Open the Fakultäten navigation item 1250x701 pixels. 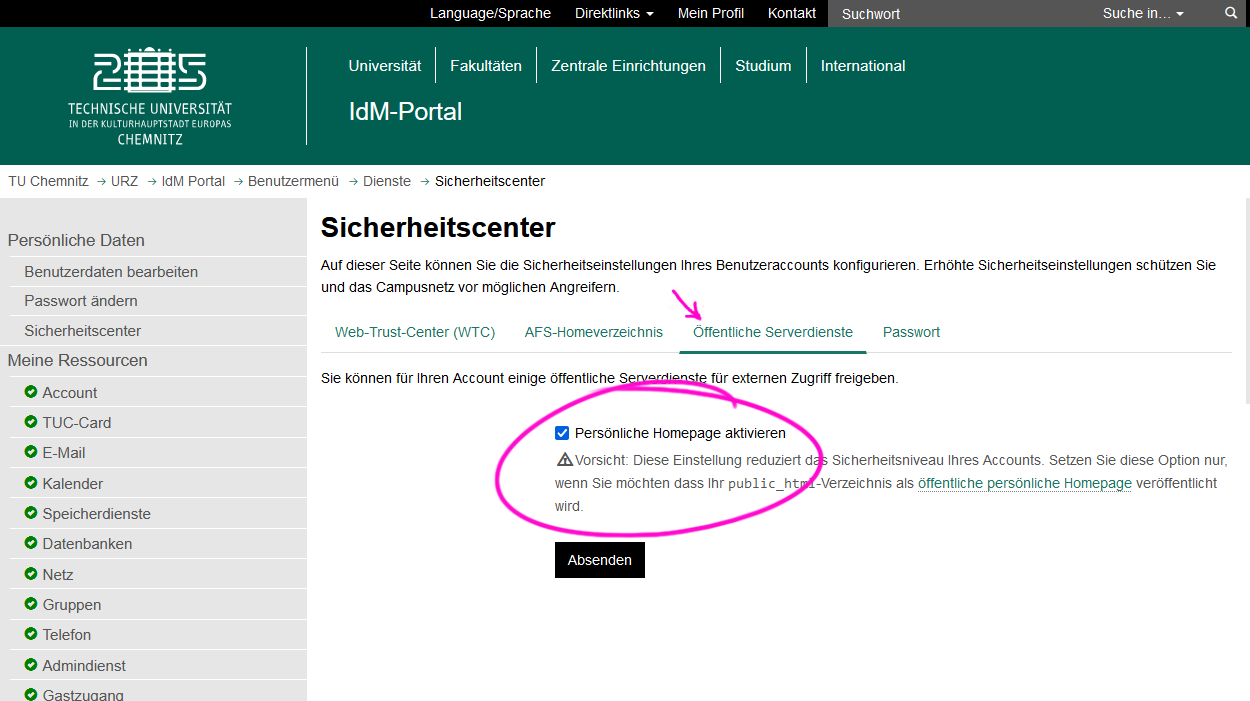pos(486,66)
